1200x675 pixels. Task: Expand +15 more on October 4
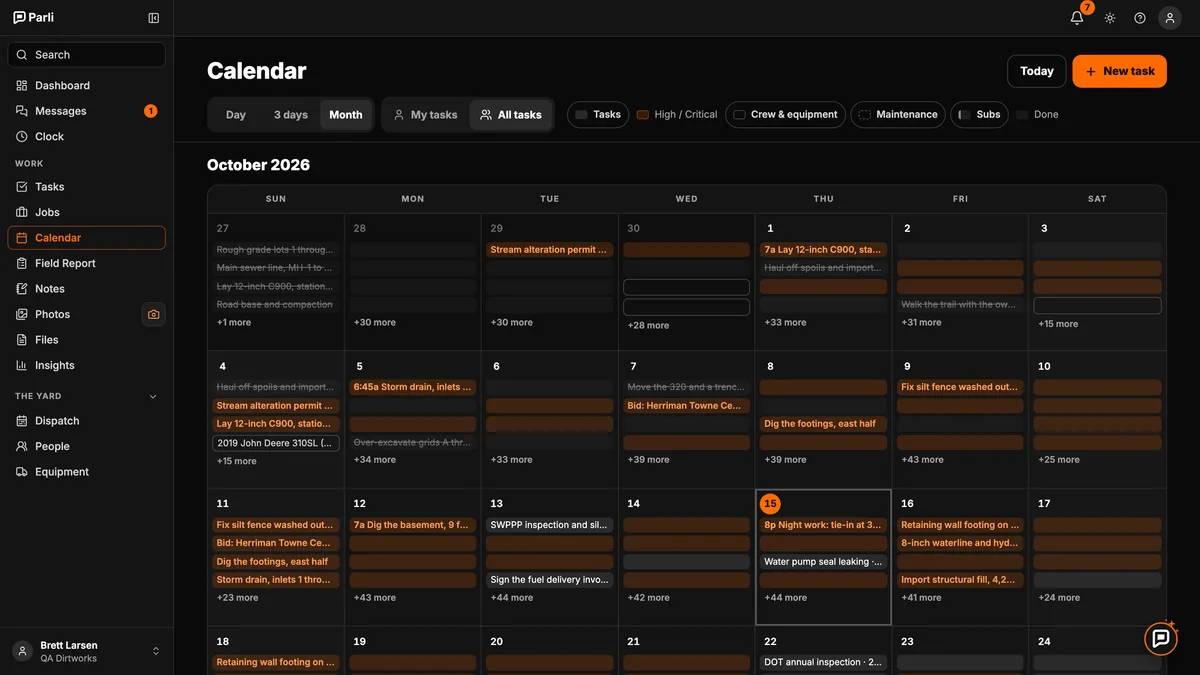point(237,461)
